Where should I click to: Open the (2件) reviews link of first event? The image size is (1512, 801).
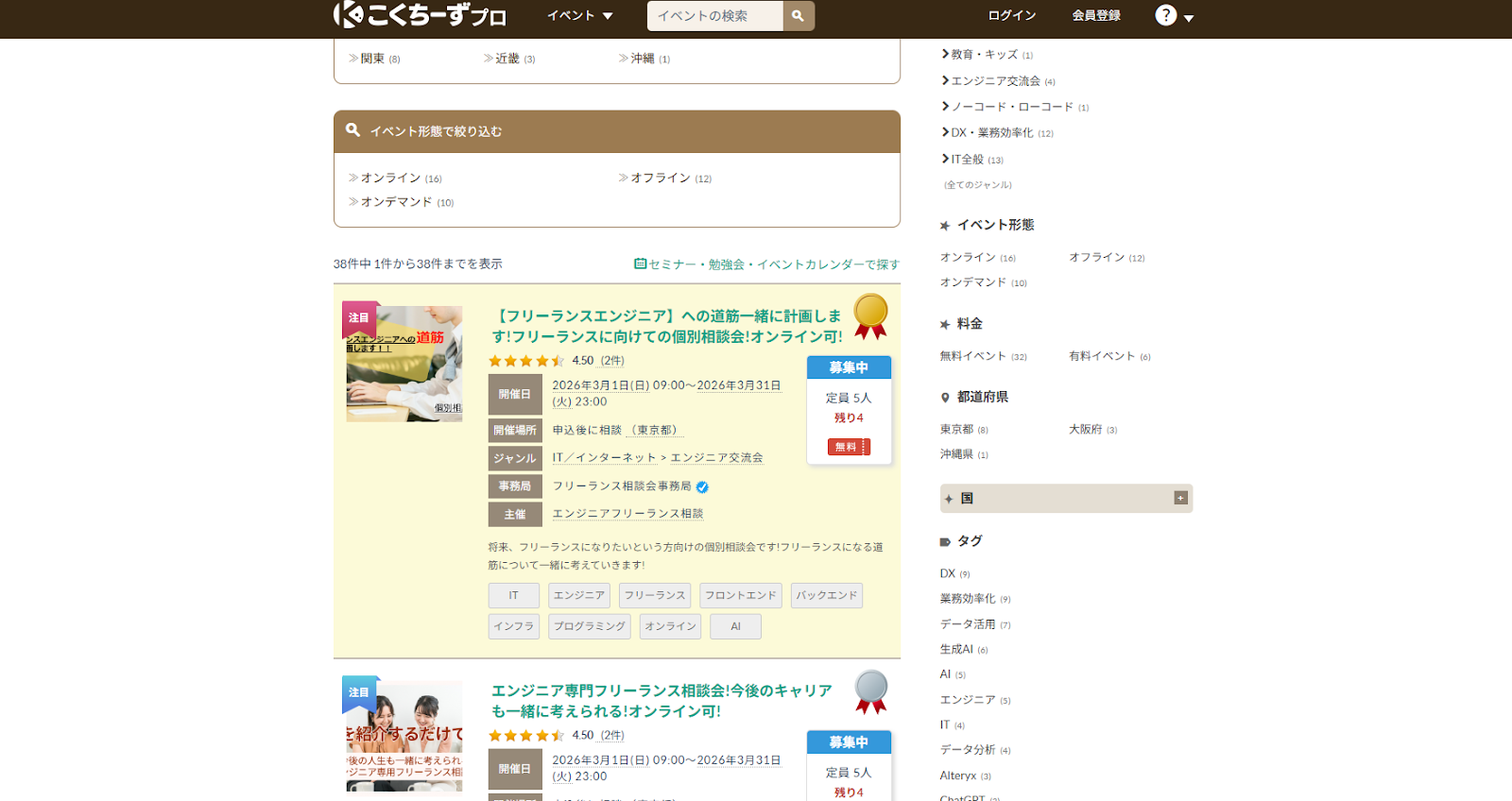612,361
